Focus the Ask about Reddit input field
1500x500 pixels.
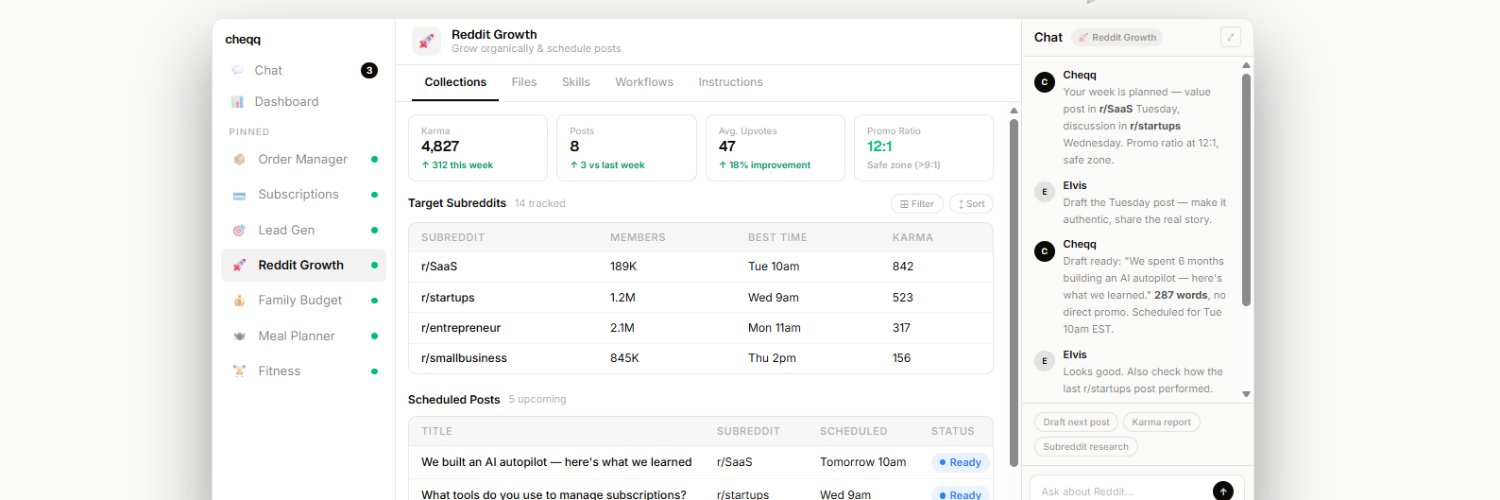[x=1122, y=491]
